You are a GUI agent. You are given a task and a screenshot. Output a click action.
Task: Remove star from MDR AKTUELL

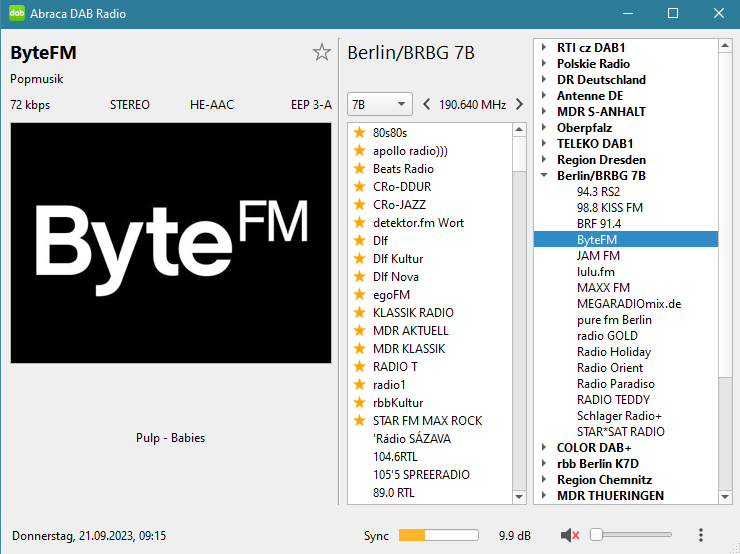[360, 330]
